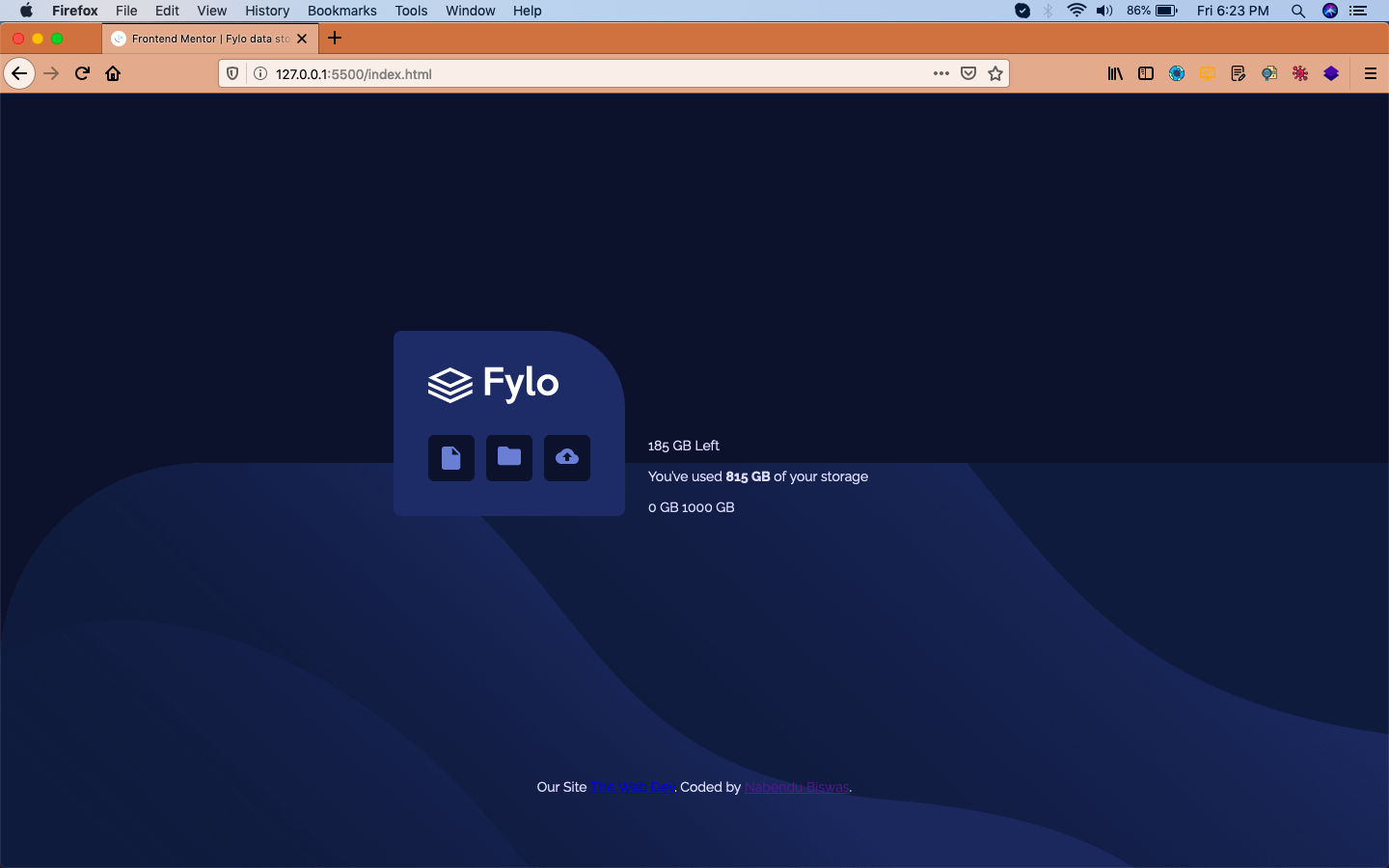The width and height of the screenshot is (1389, 868).
Task: Close the Frontend Mentor tab
Action: click(302, 39)
